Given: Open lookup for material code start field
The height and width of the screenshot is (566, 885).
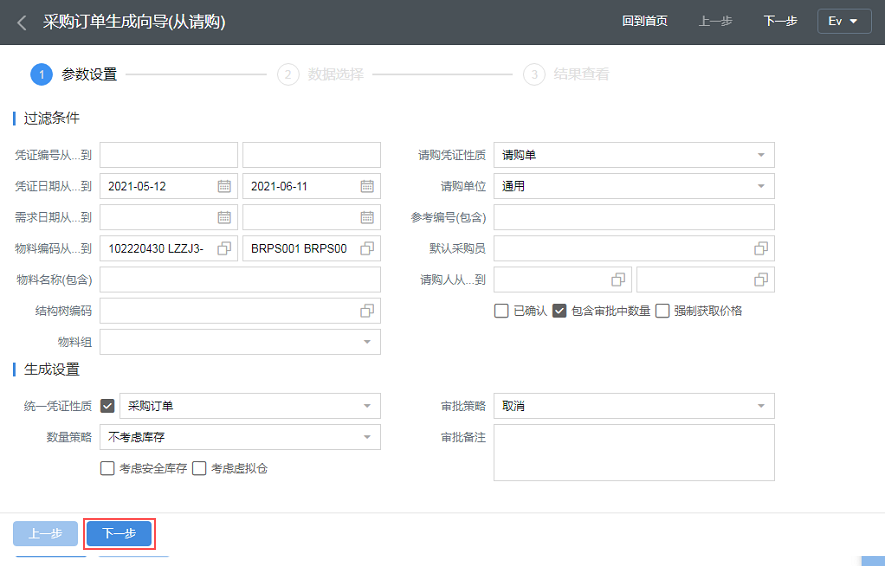Looking at the screenshot, I should [224, 248].
